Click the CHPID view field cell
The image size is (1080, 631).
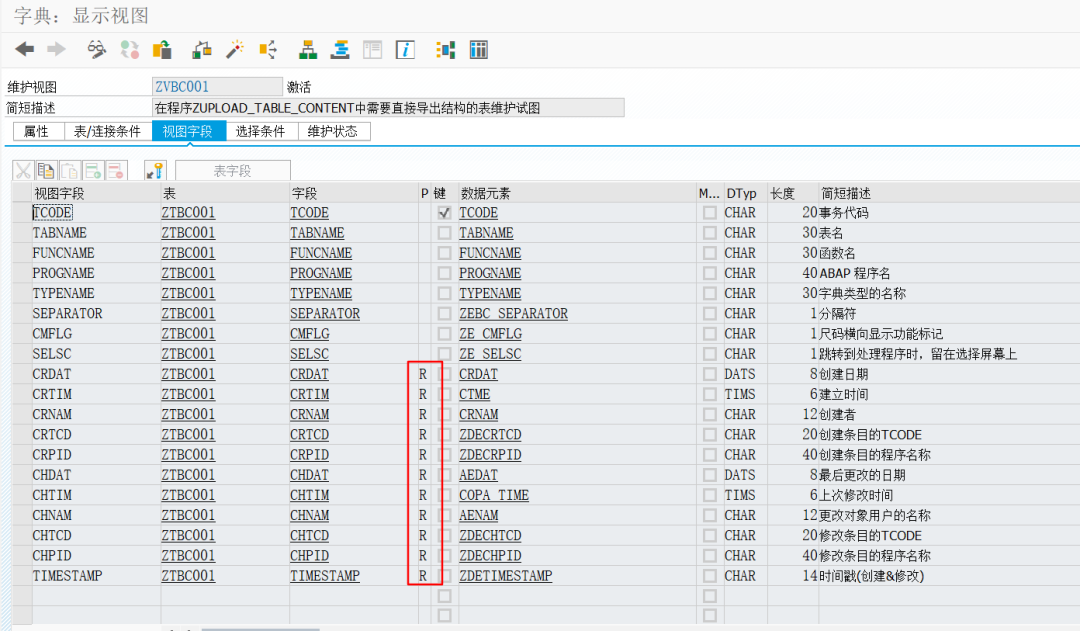coord(96,556)
